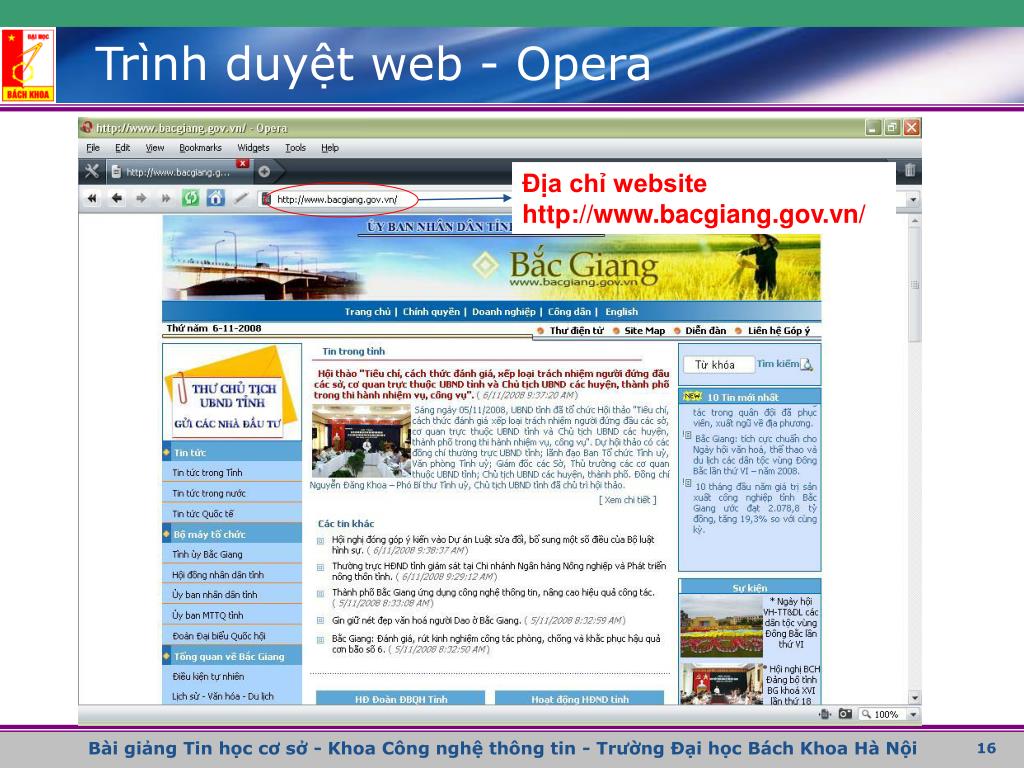Open Hội đồng nhân dân tỉnh item
This screenshot has width=1024, height=768.
[x=218, y=575]
